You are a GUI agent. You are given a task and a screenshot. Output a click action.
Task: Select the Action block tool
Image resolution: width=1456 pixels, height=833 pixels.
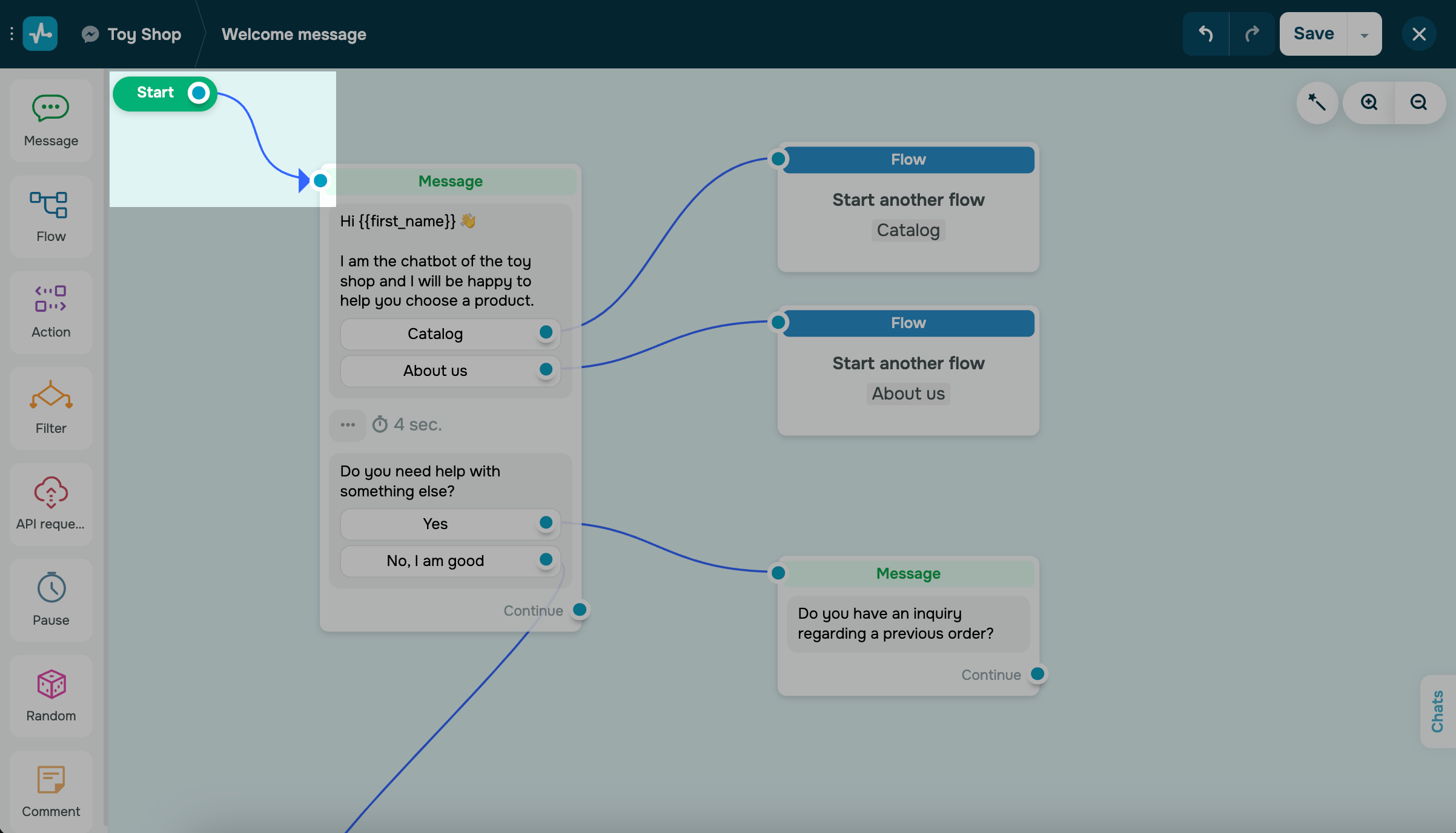tap(51, 312)
